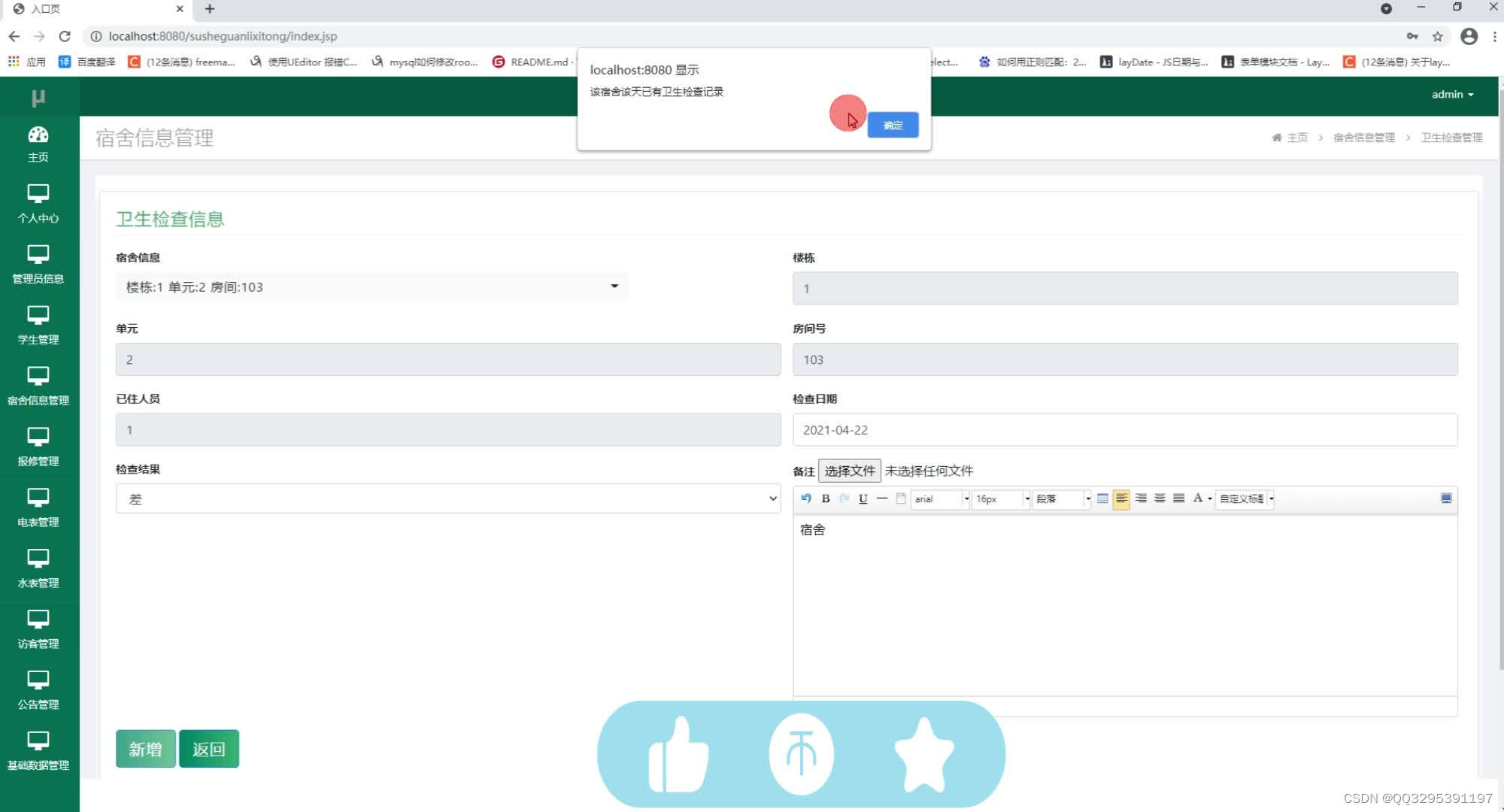Viewport: 1504px width, 812px height.
Task: Open 水表管理 in the sidebar
Action: 38,569
